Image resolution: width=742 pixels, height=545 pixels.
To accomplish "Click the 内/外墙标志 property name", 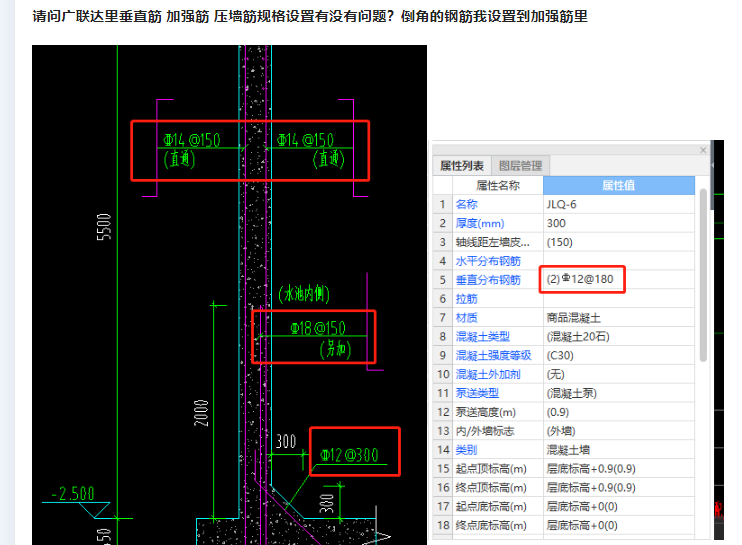I will coord(485,431).
